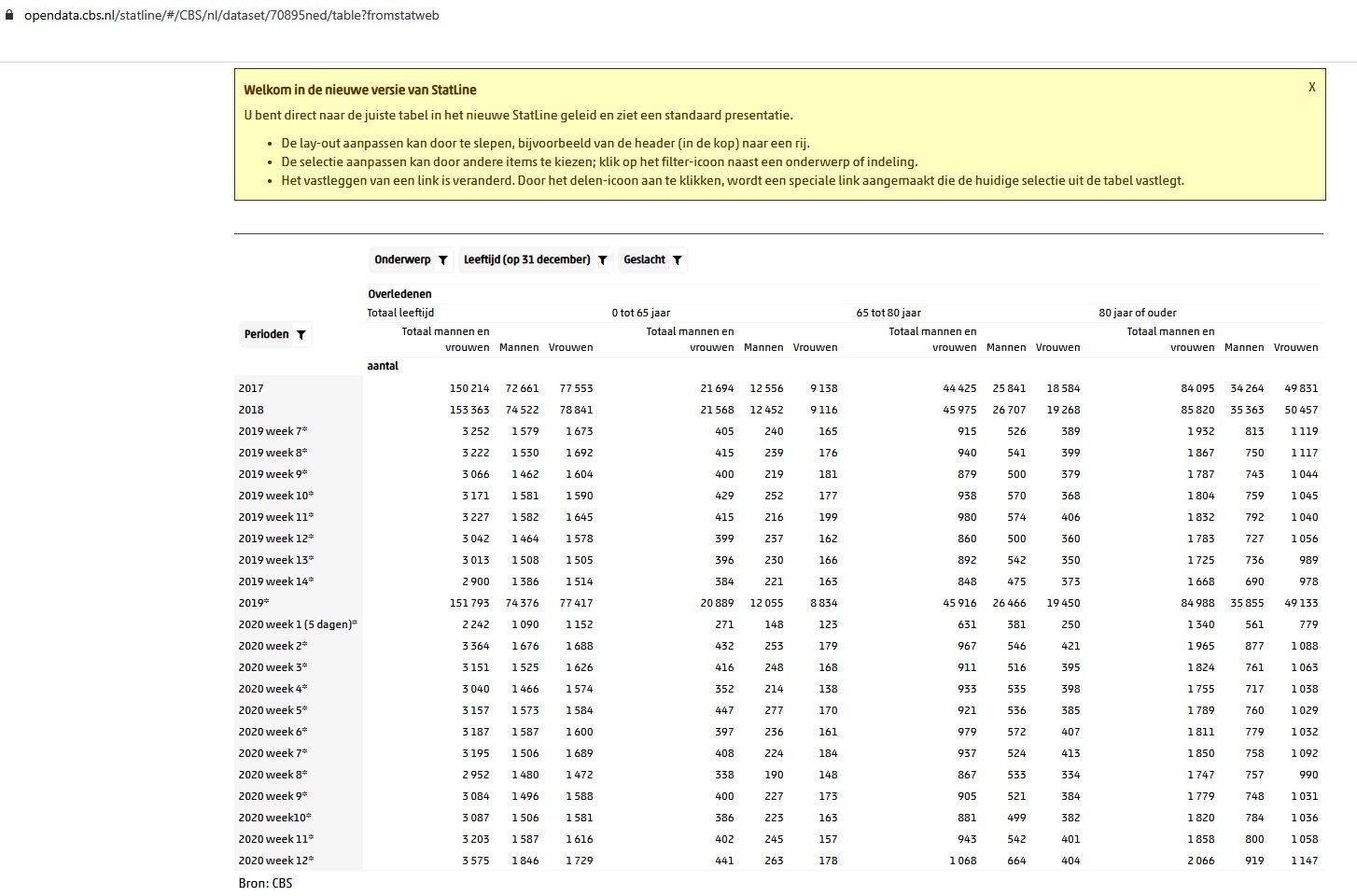The image size is (1357, 896).
Task: Click the Bron: CBS source note
Action: click(266, 883)
